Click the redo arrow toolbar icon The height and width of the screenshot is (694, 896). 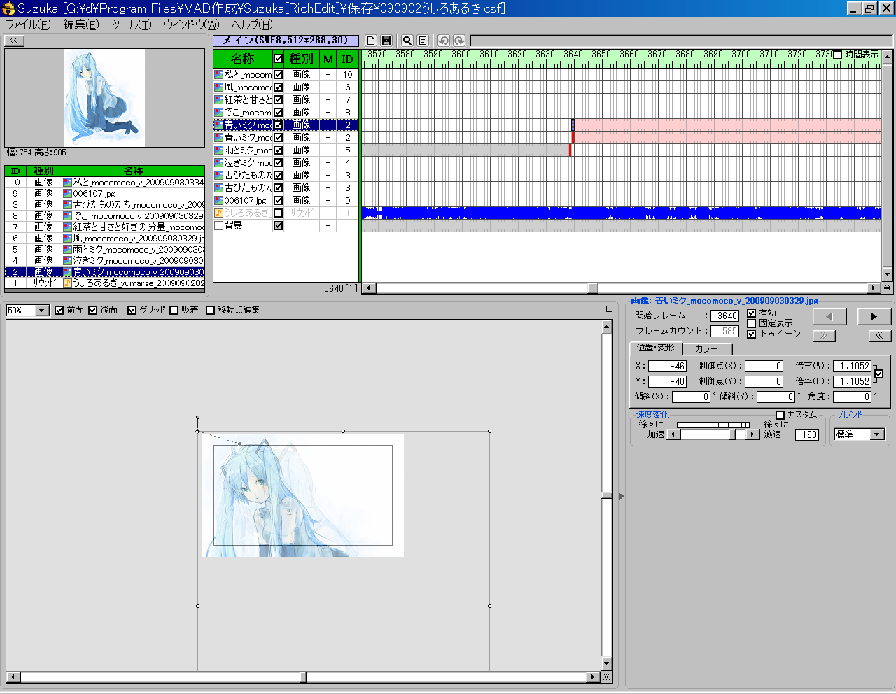point(459,41)
